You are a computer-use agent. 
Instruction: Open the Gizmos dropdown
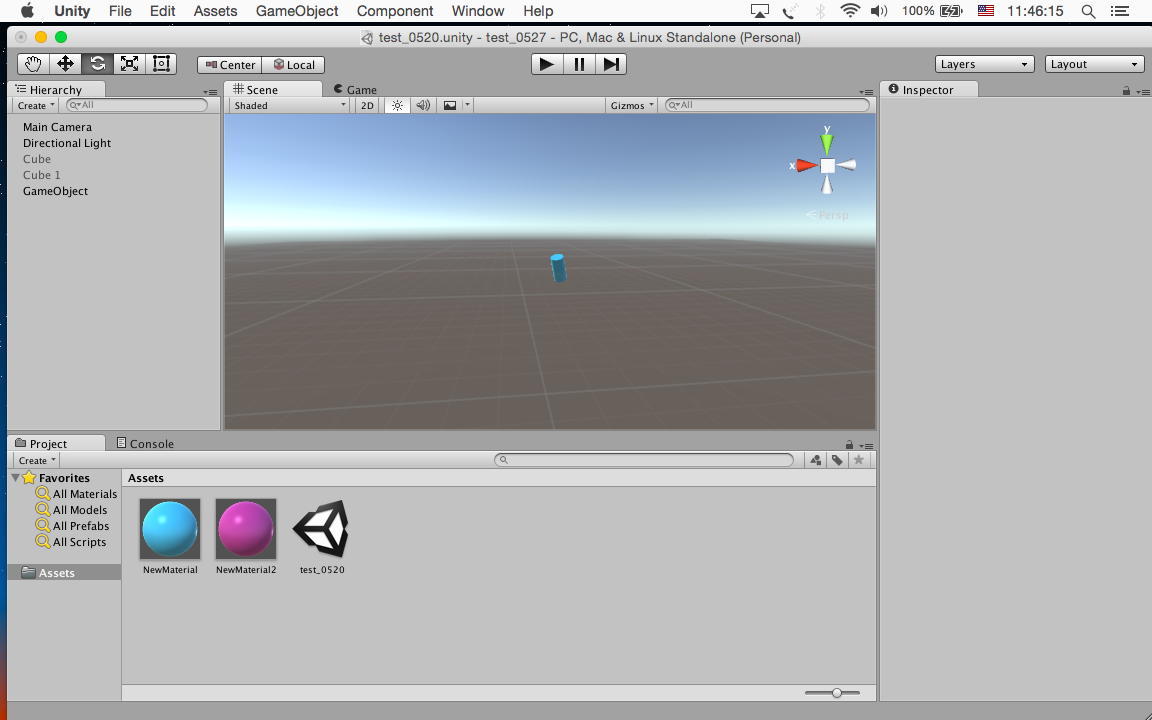(631, 105)
